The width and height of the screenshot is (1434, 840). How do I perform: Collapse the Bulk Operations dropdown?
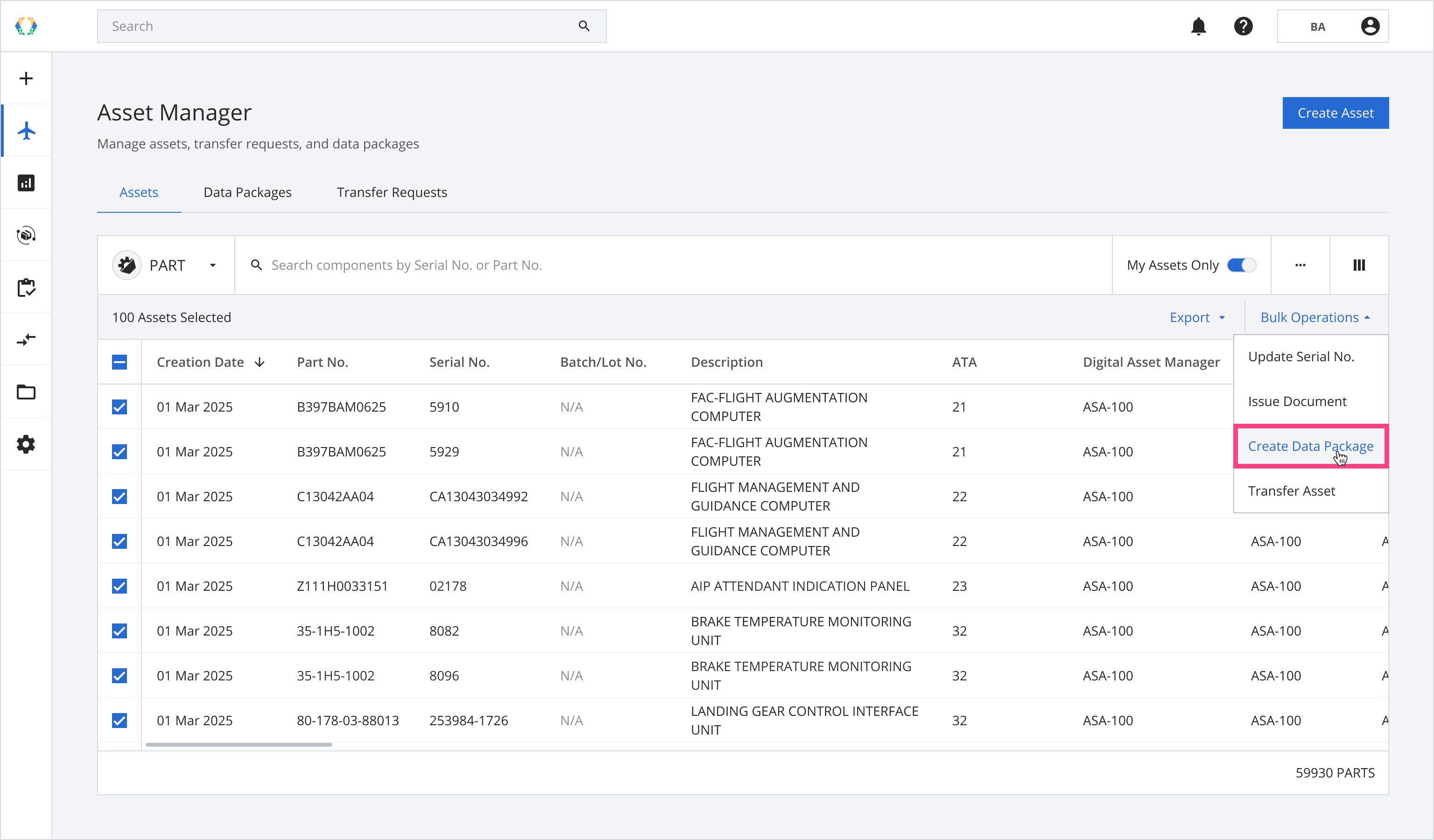click(1315, 317)
